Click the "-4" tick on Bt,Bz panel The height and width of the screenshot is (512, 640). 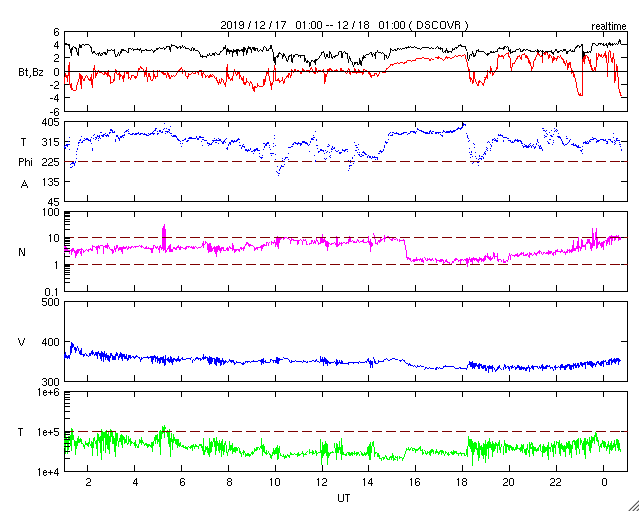(x=54, y=98)
